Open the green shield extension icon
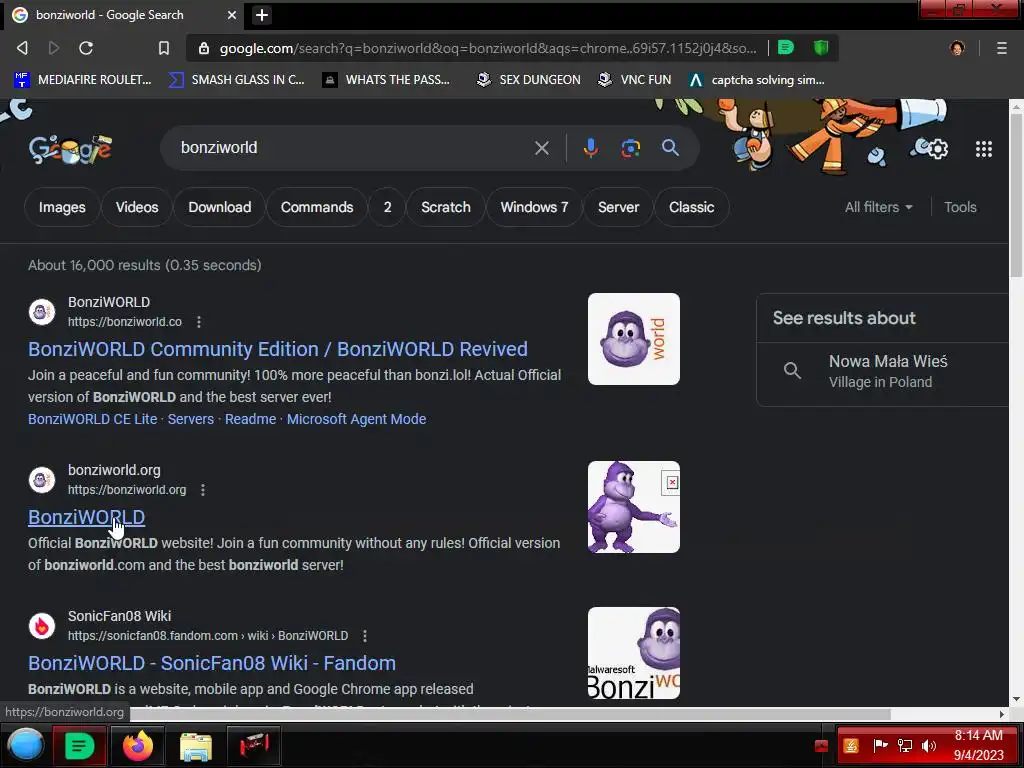This screenshot has height=768, width=1024. coord(821,47)
